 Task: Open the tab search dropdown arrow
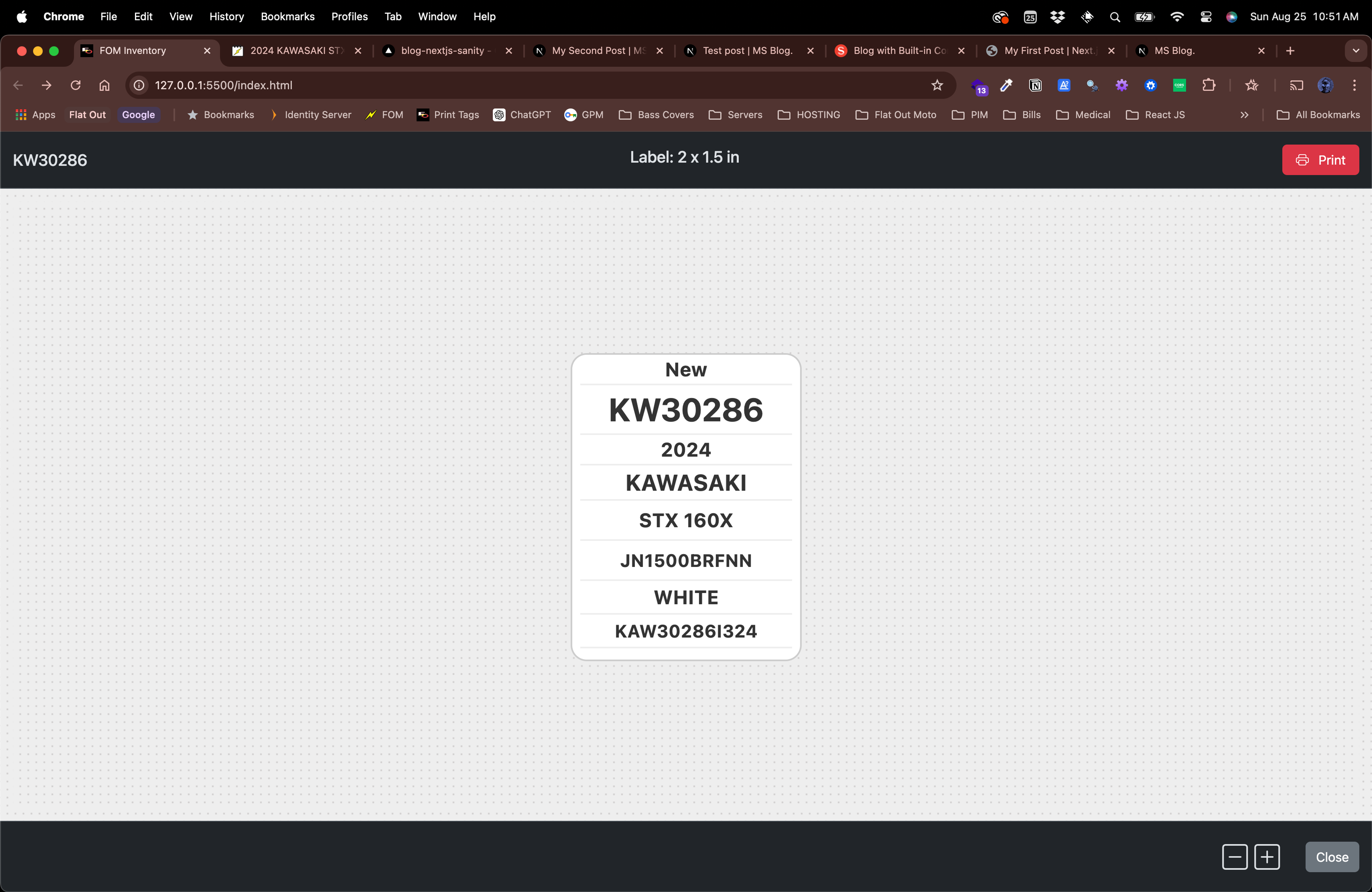pos(1355,51)
